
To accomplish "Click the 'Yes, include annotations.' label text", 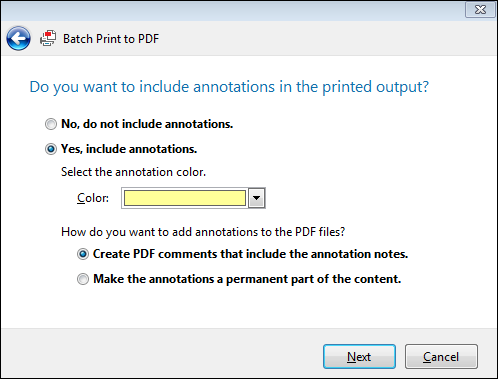I will (129, 149).
